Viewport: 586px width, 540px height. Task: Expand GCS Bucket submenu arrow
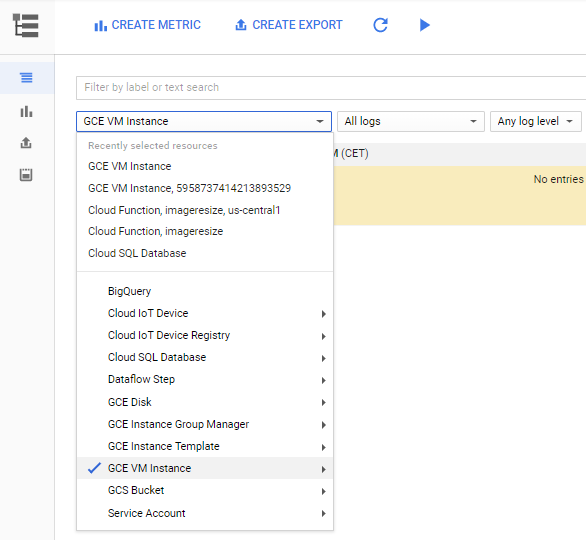click(x=324, y=491)
